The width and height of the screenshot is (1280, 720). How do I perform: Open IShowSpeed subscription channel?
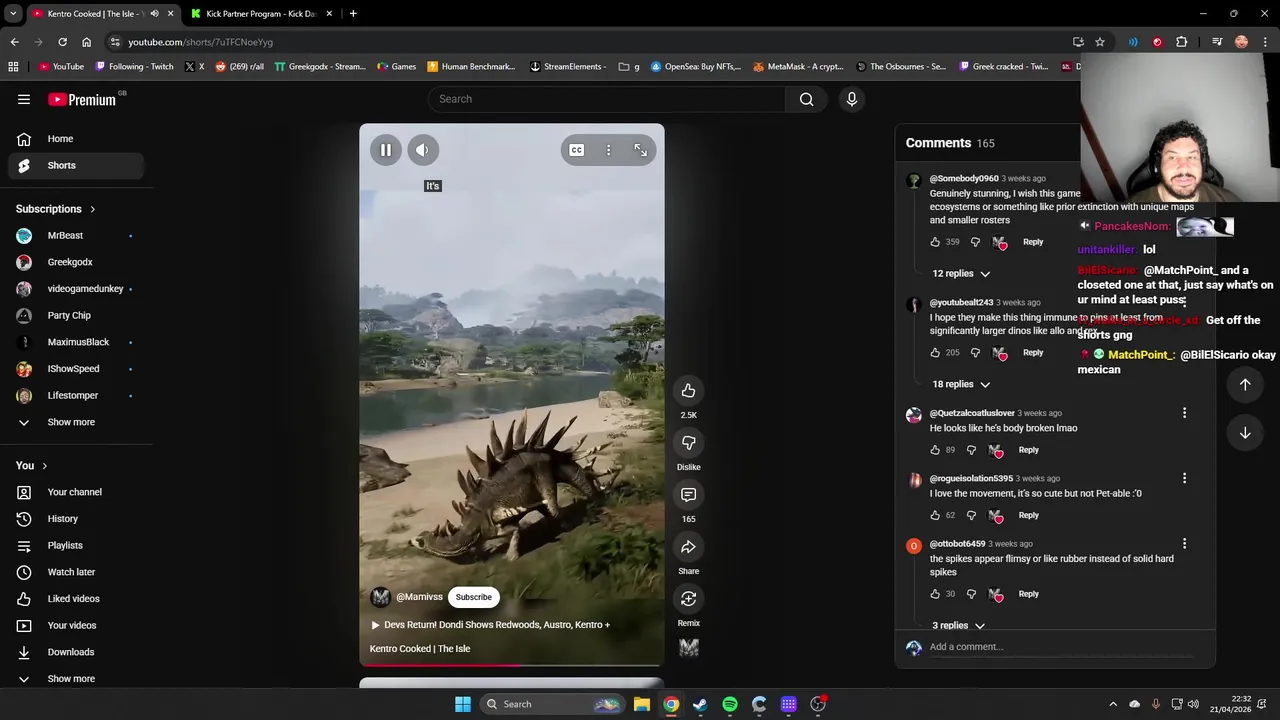click(76, 368)
